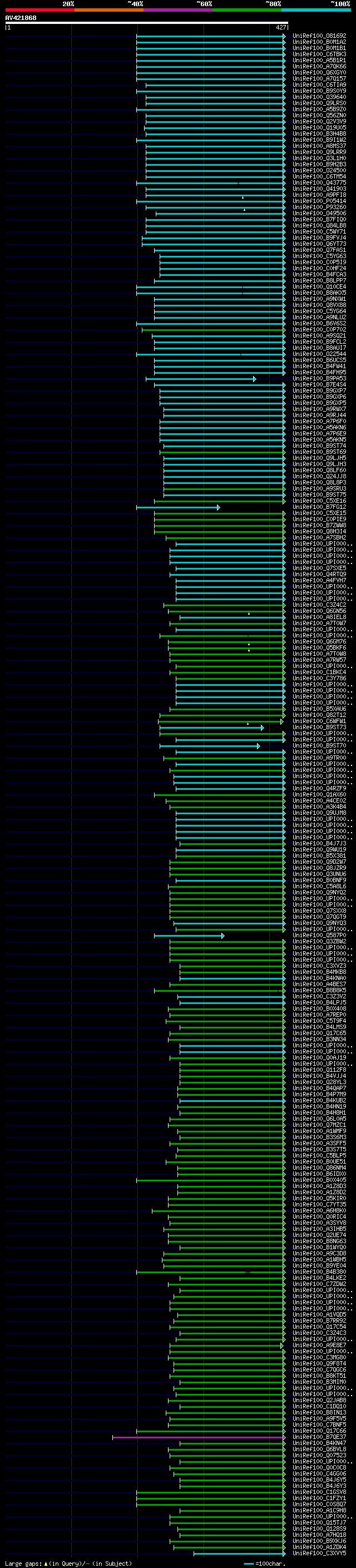
Task: Select the AV421868 query label
Action: [x=21, y=18]
